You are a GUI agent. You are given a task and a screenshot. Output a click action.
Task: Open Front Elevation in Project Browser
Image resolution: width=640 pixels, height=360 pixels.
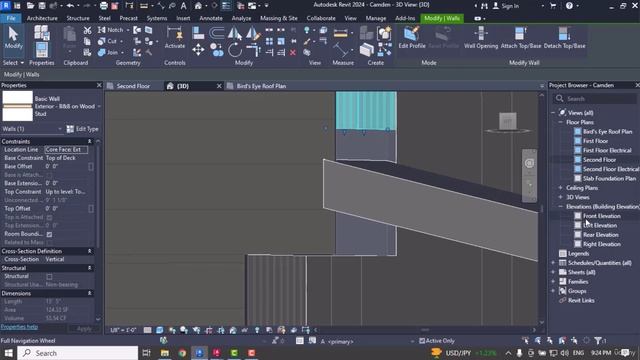pos(601,216)
